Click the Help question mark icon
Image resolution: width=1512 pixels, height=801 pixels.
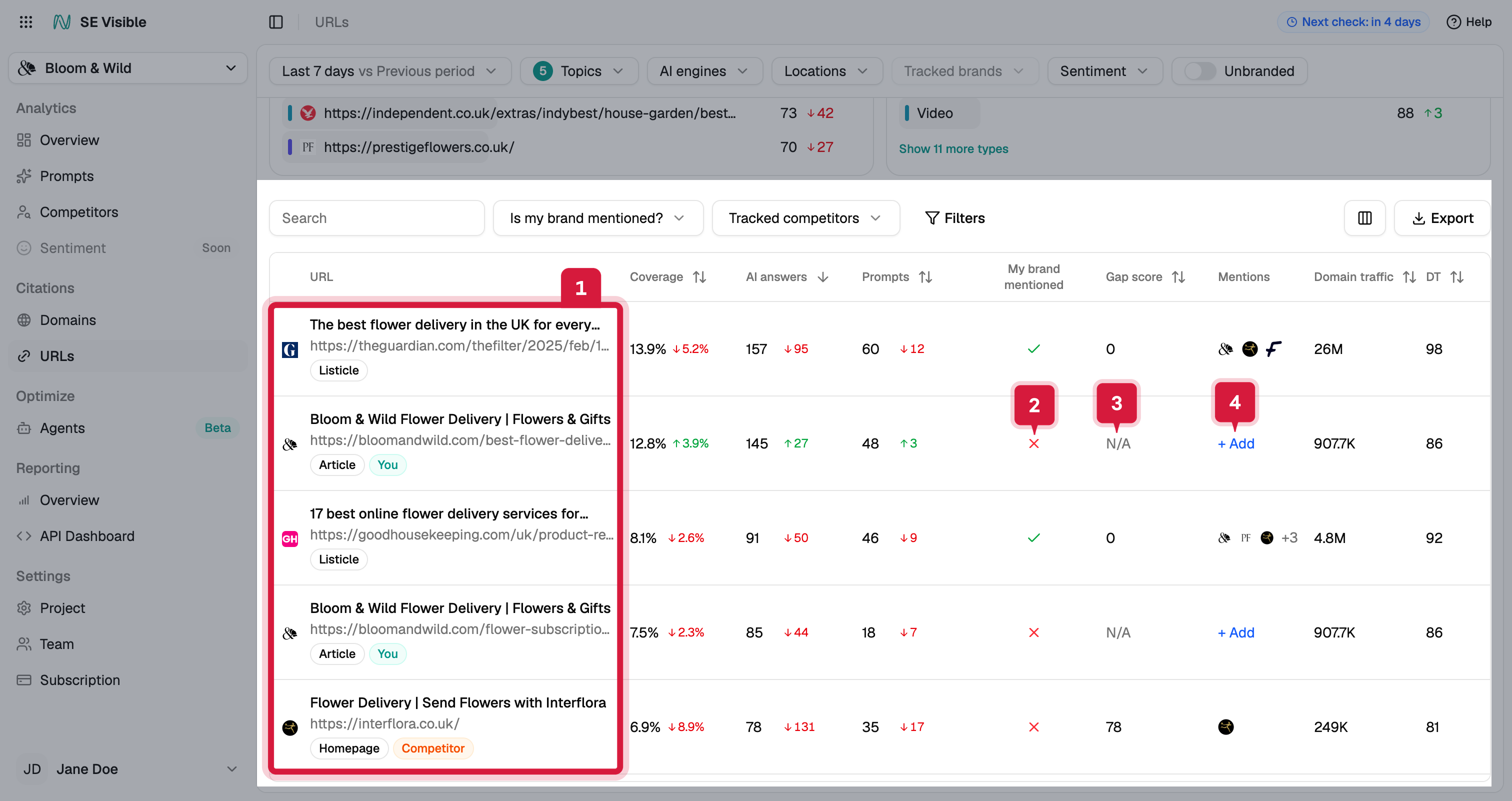pyautogui.click(x=1453, y=22)
